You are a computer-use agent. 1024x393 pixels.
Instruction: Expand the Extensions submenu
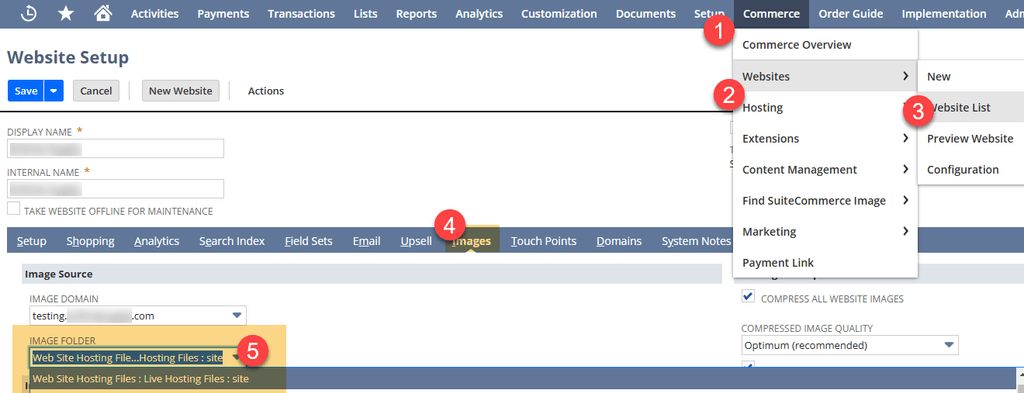tap(825, 138)
